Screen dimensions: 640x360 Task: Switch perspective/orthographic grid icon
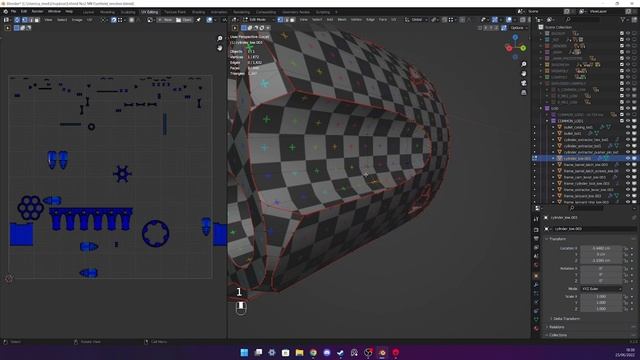524,93
